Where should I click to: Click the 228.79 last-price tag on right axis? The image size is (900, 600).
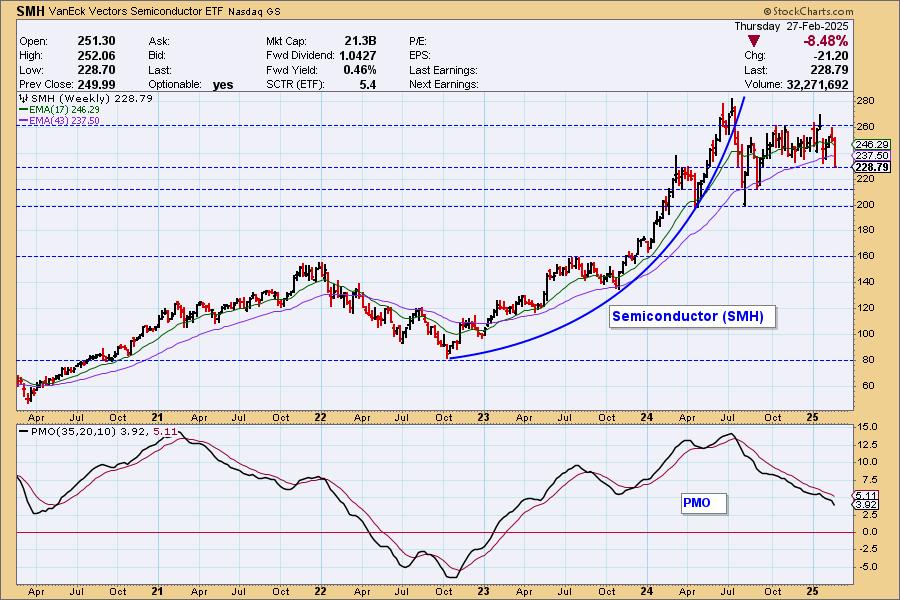pos(872,167)
